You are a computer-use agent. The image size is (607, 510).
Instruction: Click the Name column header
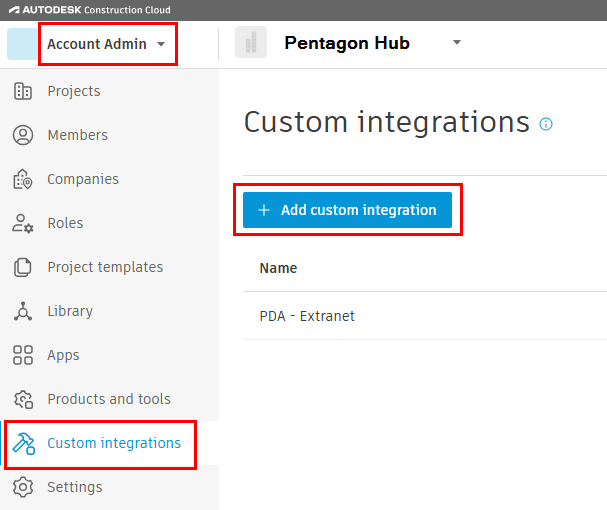point(278,268)
